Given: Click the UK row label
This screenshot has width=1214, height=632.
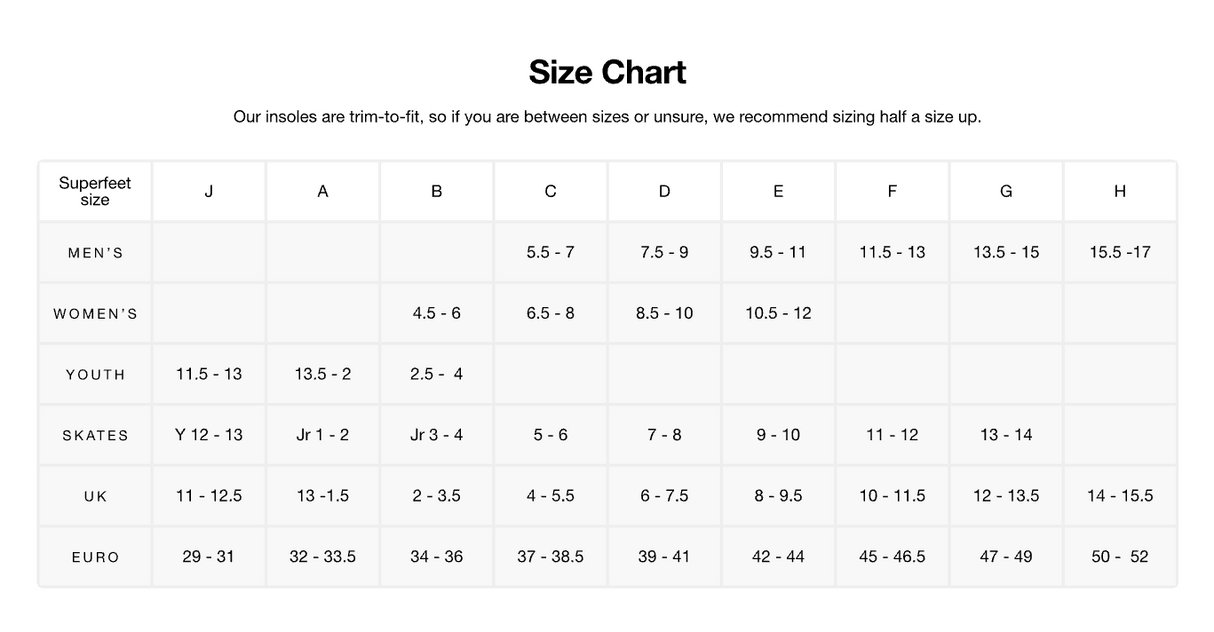Looking at the screenshot, I should tap(95, 497).
